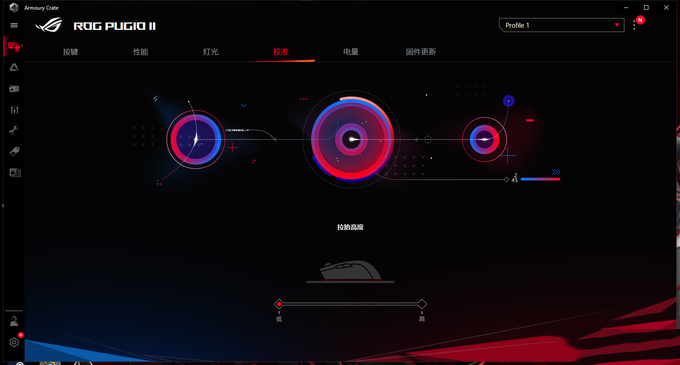Image resolution: width=680 pixels, height=365 pixels.
Task: Select the red 低 slider handle
Action: tap(279, 304)
